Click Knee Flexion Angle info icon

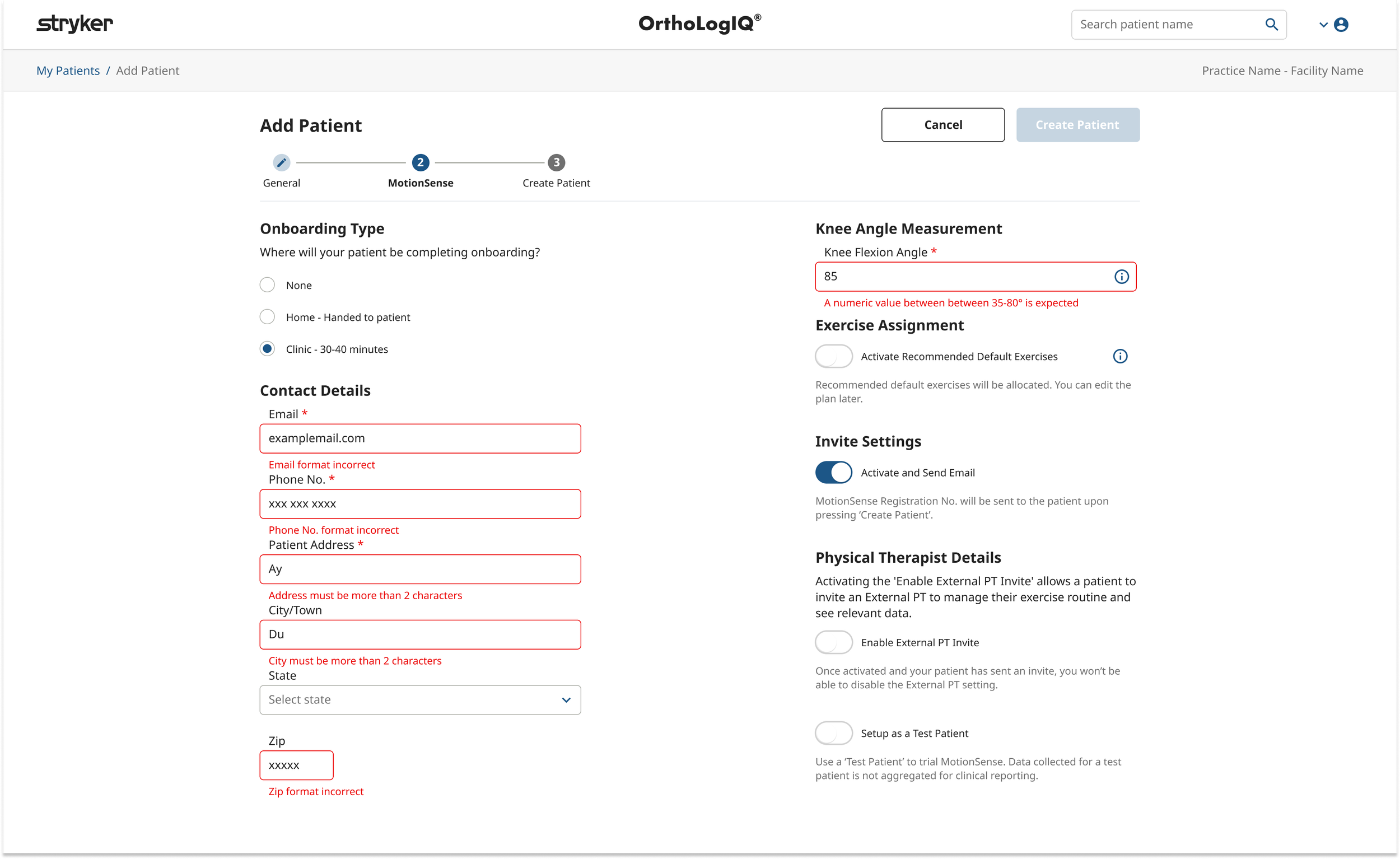(x=1121, y=277)
